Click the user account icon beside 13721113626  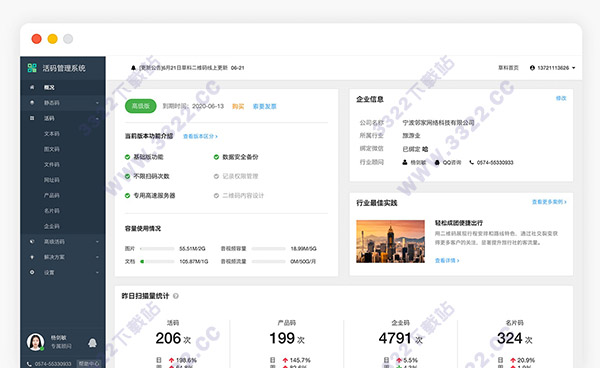coord(532,68)
